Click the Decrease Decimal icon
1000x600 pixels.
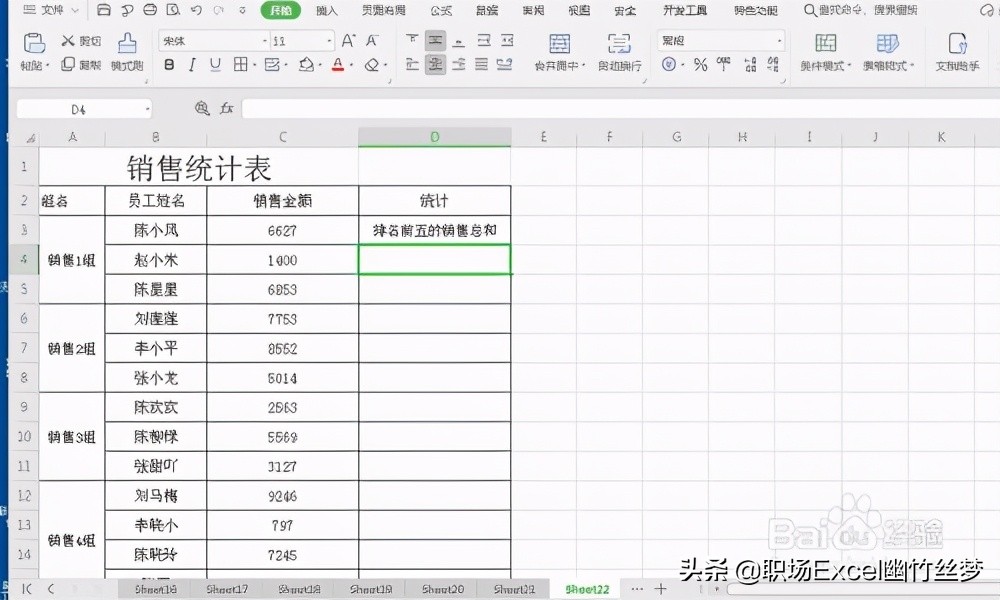[773, 64]
